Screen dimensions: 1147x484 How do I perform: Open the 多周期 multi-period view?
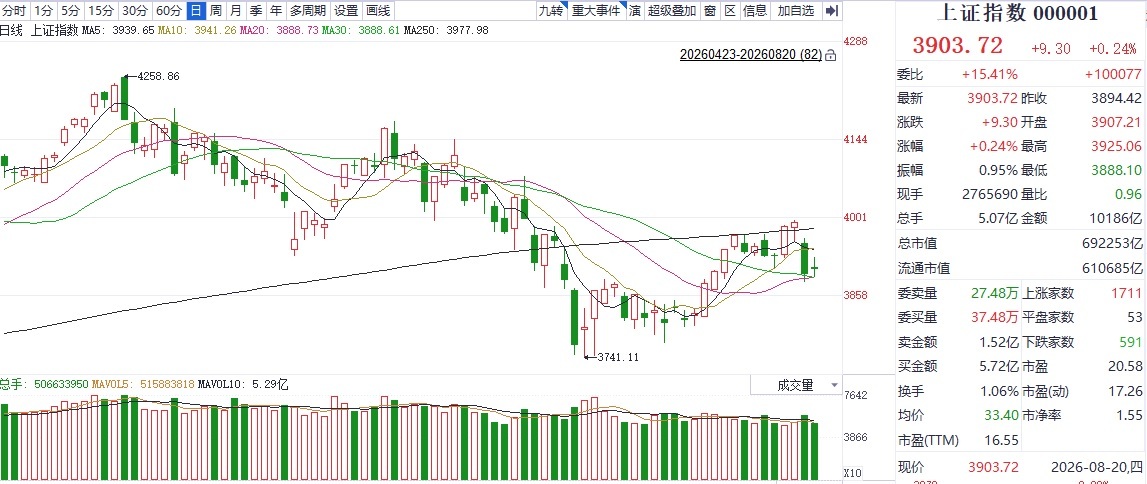click(x=307, y=10)
